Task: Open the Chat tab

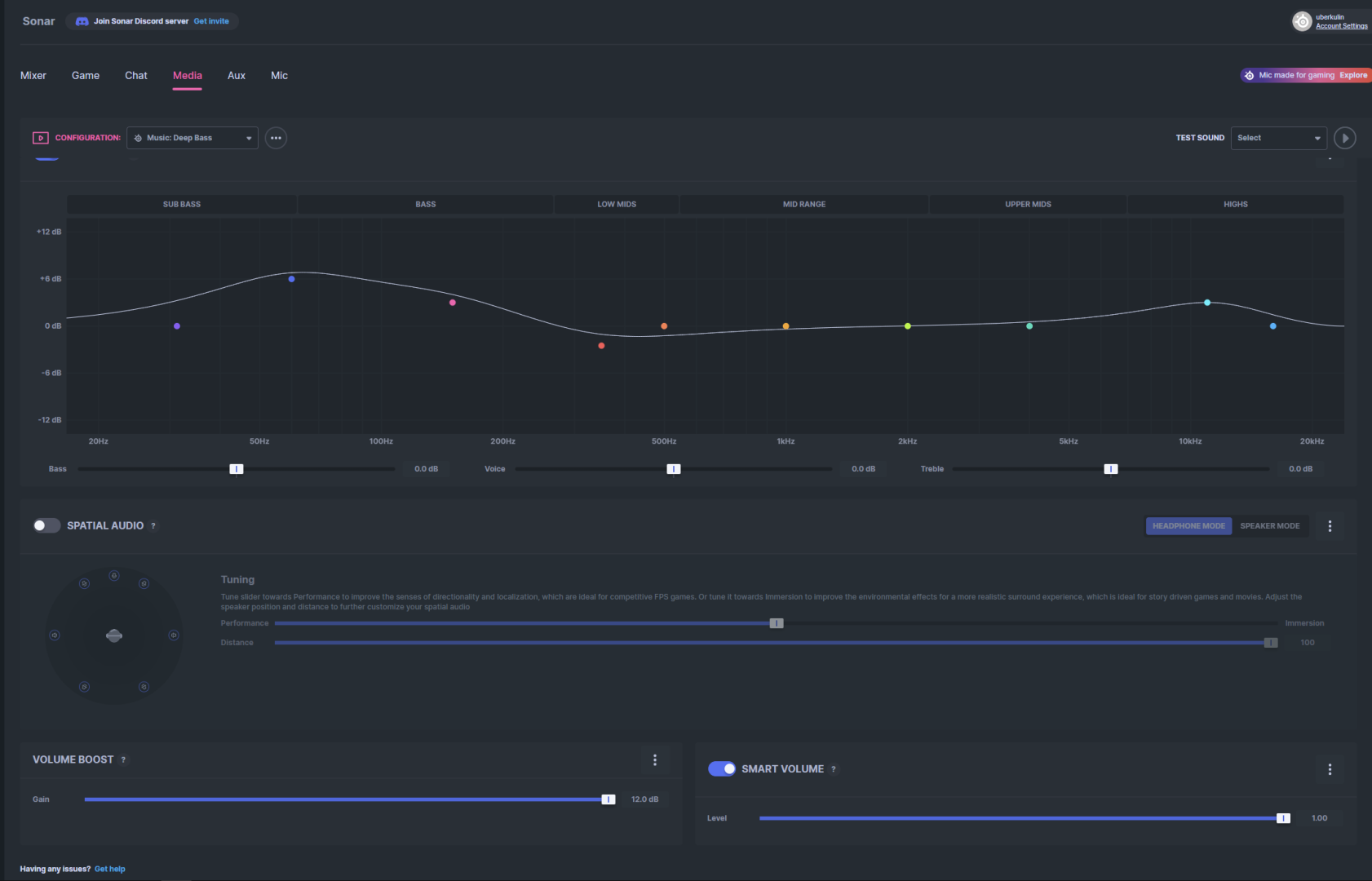Action: click(136, 76)
